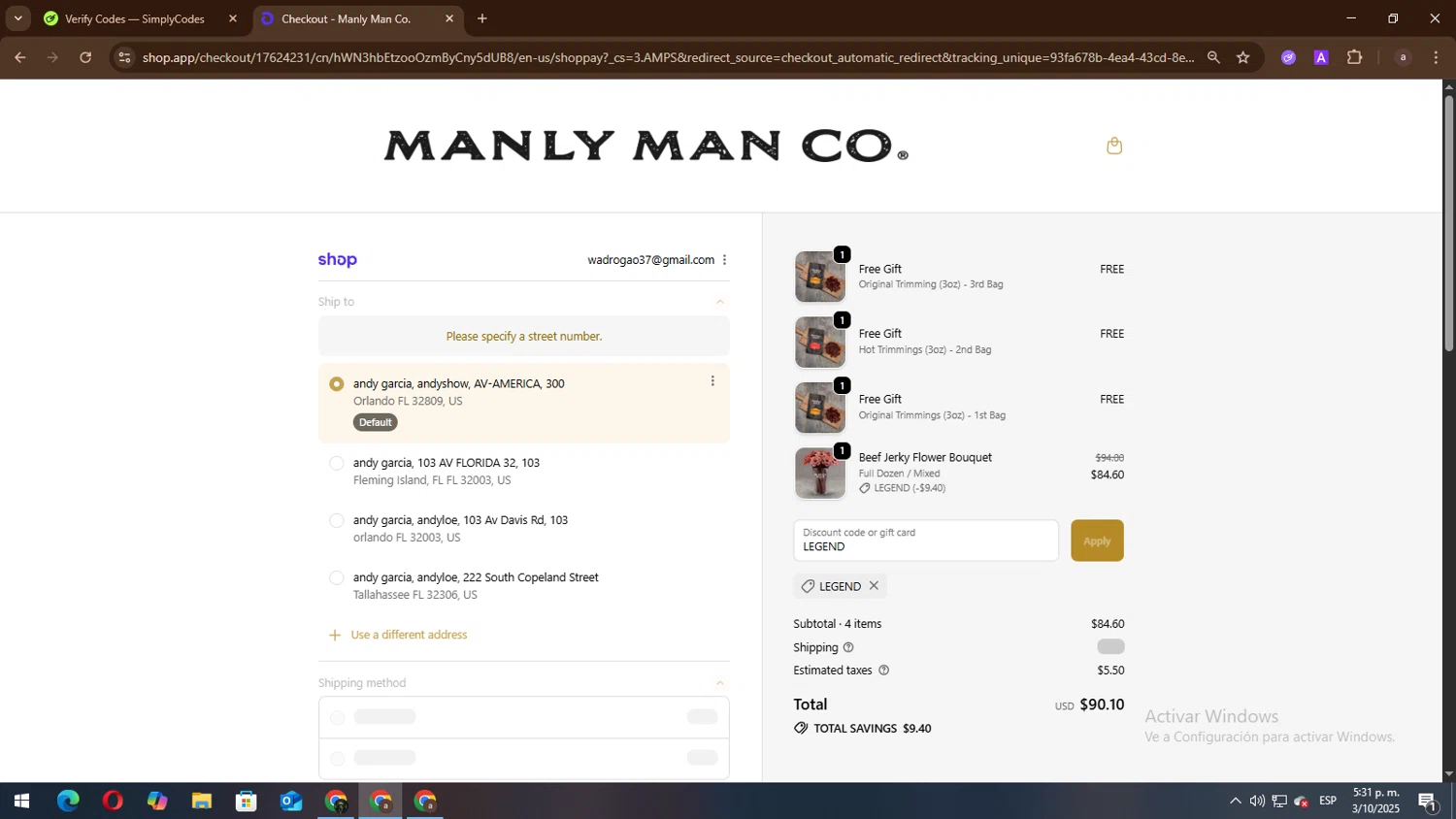Open a new browser tab
The width and height of the screenshot is (1456, 819).
[x=482, y=18]
